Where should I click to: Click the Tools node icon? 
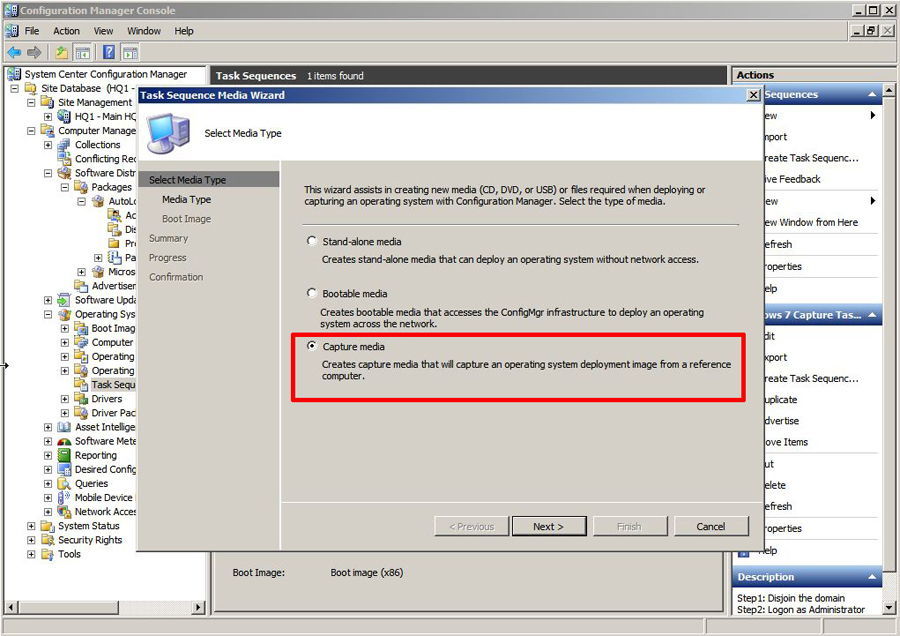pyautogui.click(x=48, y=554)
